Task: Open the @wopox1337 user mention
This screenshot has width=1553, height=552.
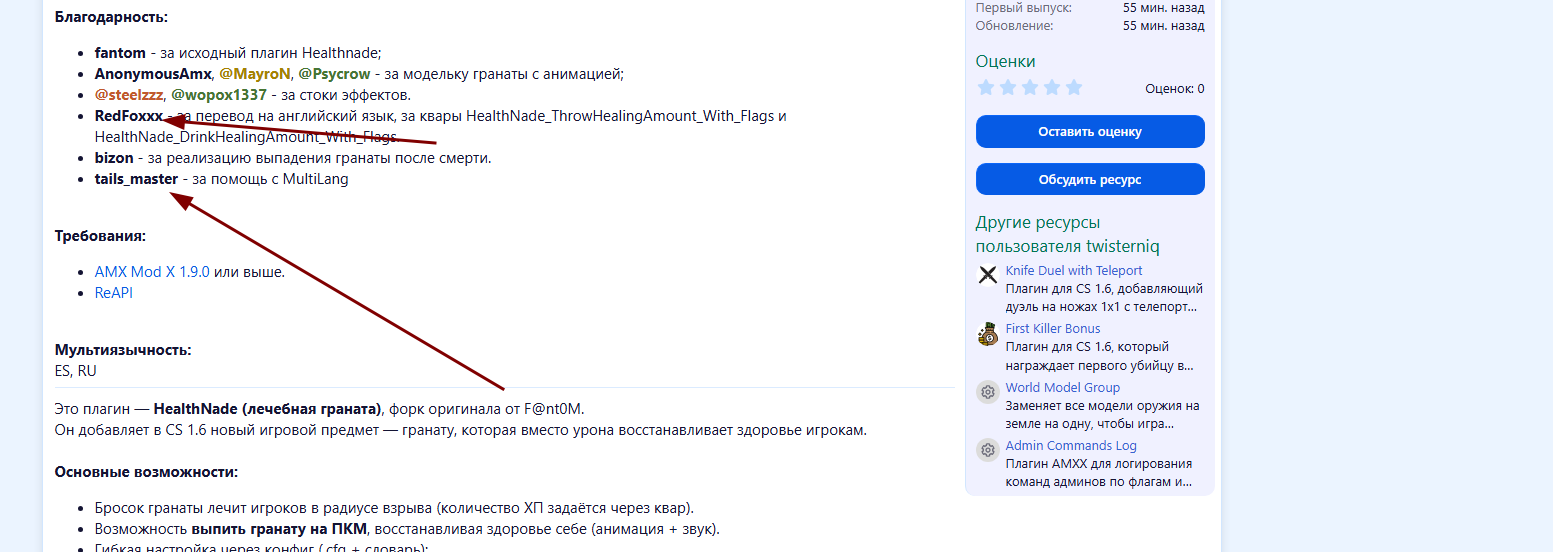Action: pyautogui.click(x=219, y=95)
